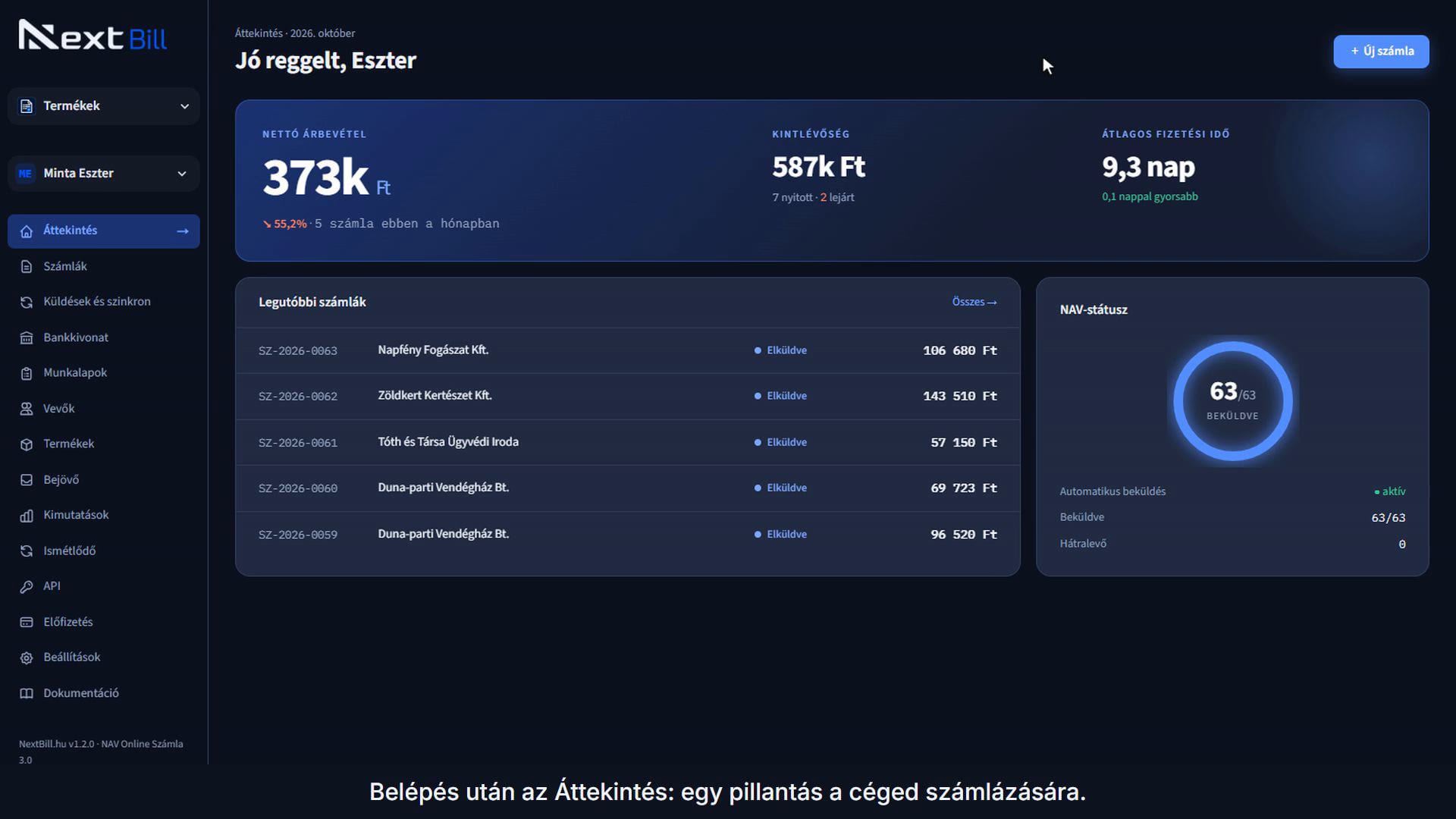
Task: Click the Áttekintés home icon
Action: (x=27, y=231)
